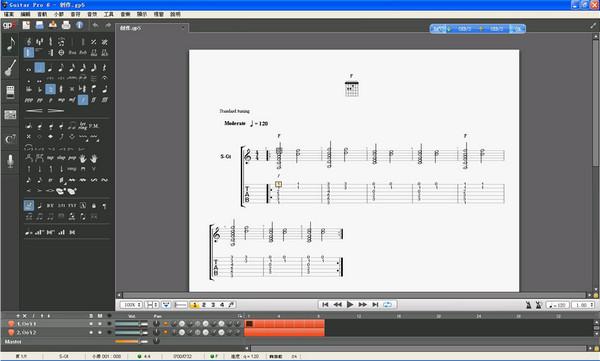This screenshot has height=361, width=600.
Task: Select the ppp dynamic icon
Action: (x=29, y=100)
